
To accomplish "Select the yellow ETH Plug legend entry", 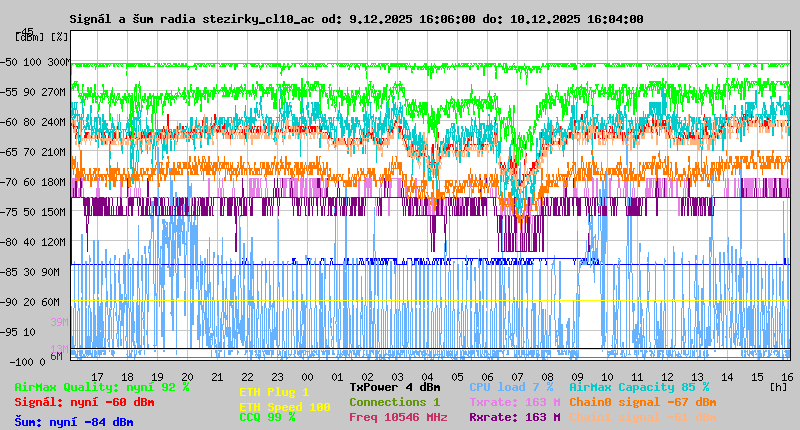I will [274, 393].
